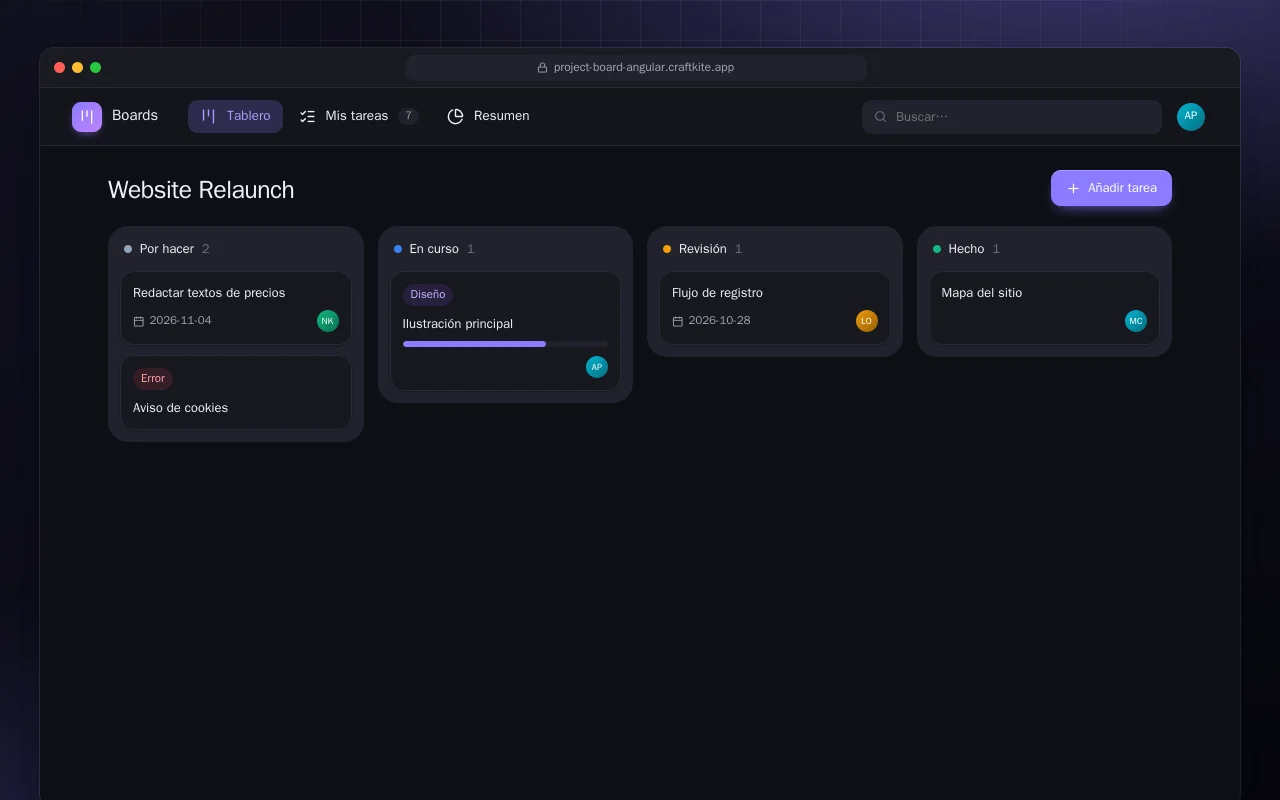Click the 2026-11-04 due date
1280x800 pixels.
click(x=180, y=321)
